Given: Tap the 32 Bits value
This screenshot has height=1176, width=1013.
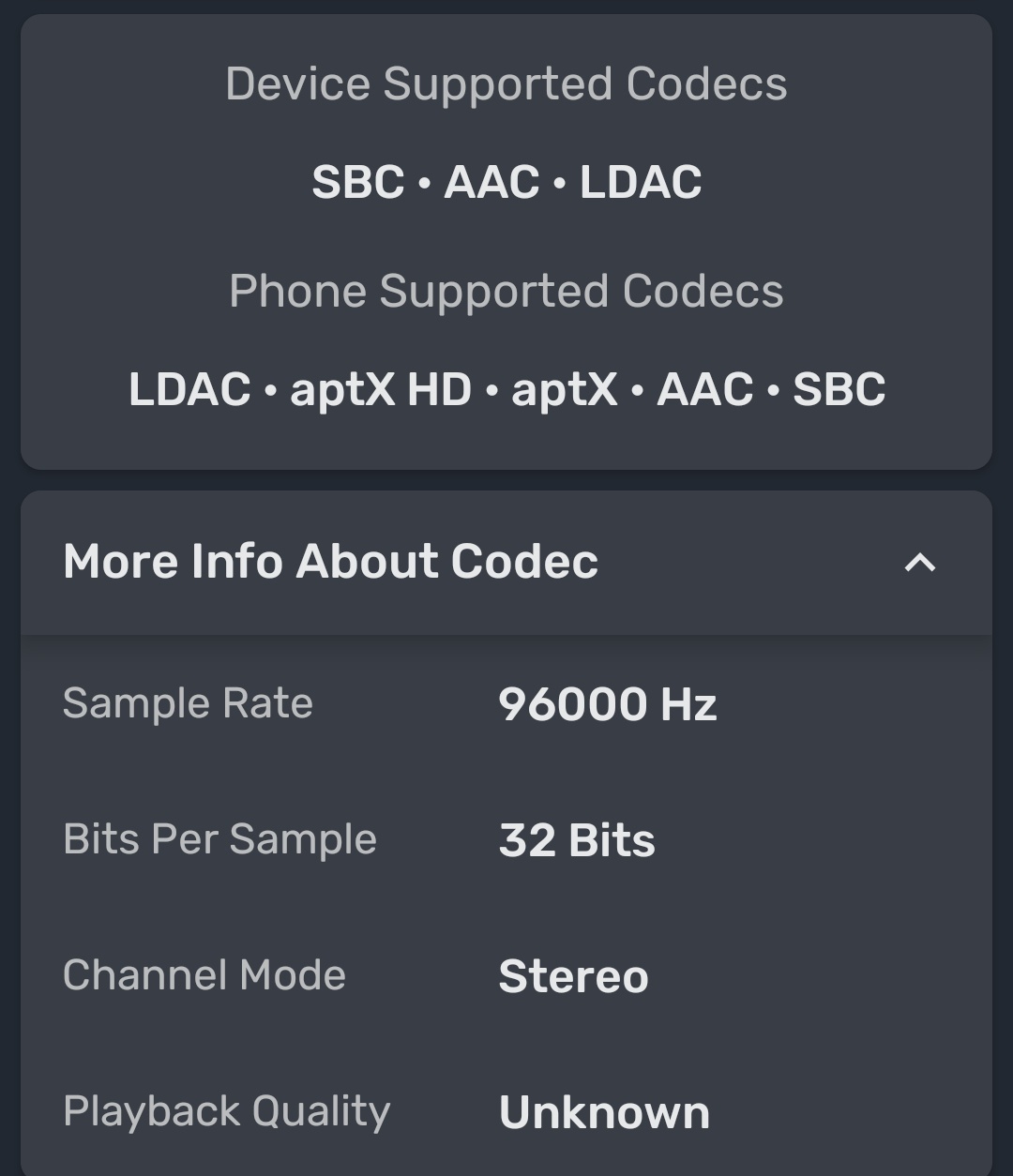Looking at the screenshot, I should click(576, 840).
